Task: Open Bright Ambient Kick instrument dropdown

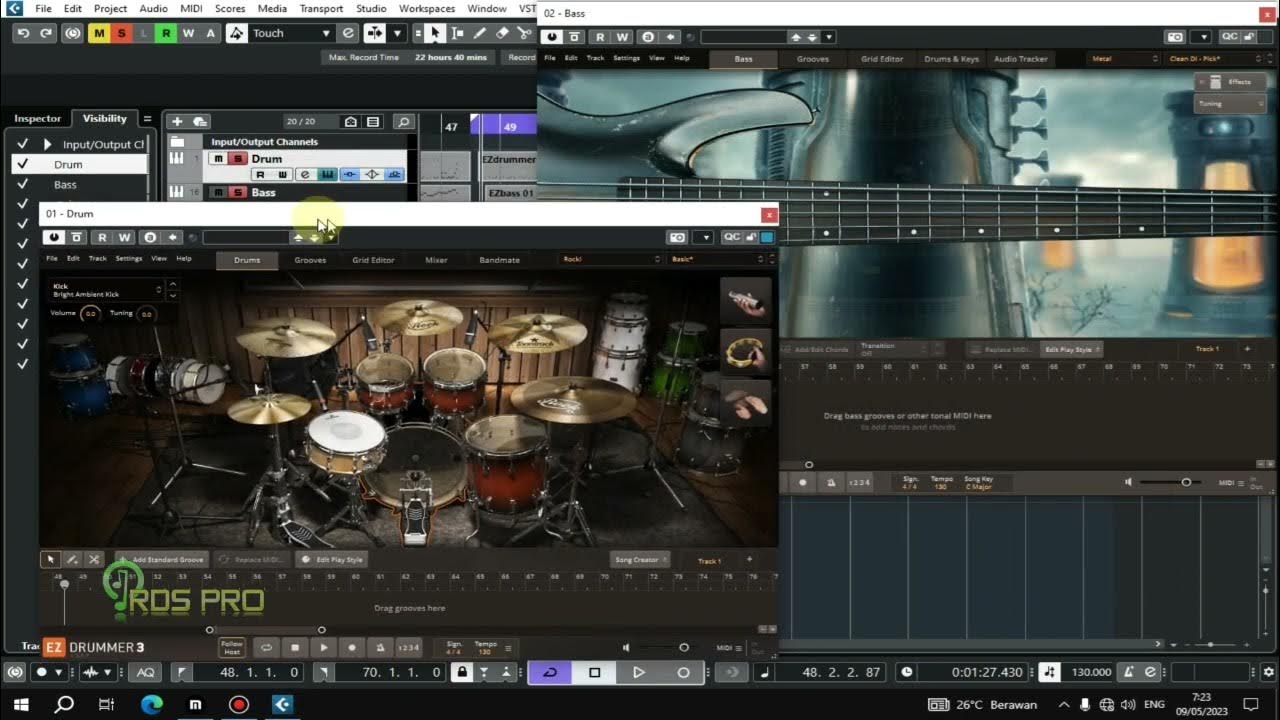Action: (106, 290)
